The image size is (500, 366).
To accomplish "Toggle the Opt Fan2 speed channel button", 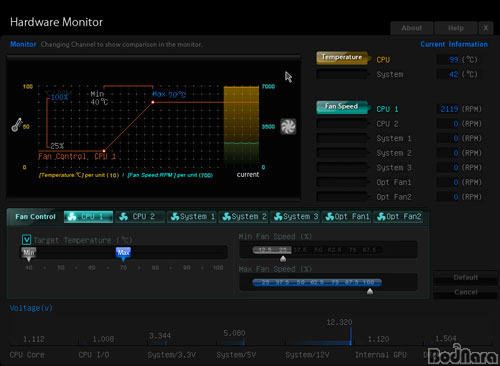I will [342, 197].
